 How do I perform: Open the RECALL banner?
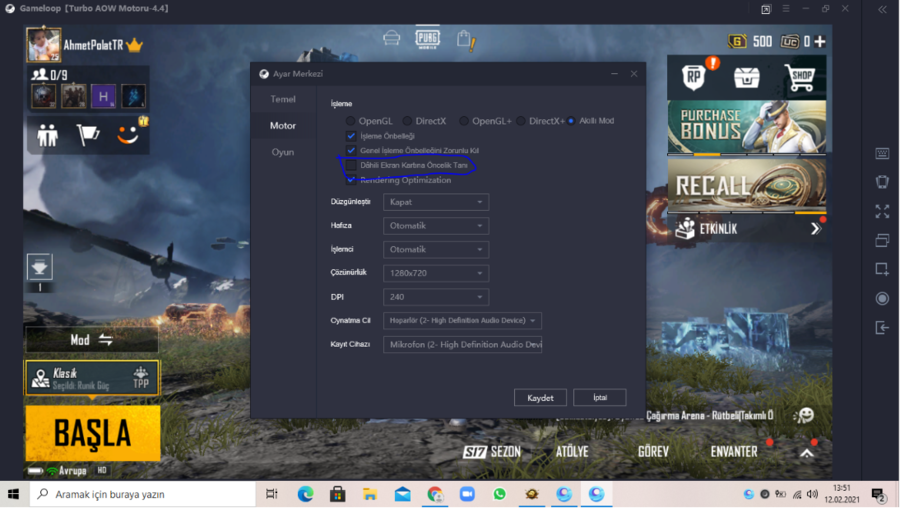[x=747, y=185]
